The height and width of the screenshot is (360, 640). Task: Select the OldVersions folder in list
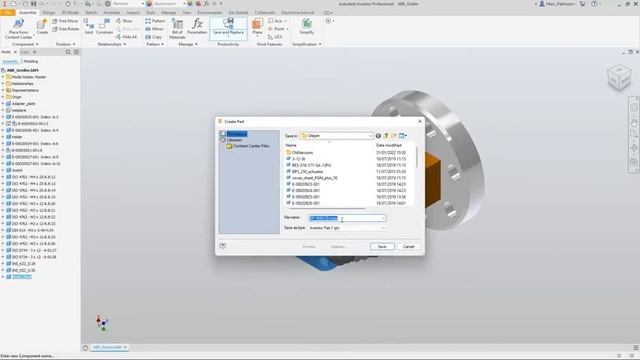pos(302,153)
